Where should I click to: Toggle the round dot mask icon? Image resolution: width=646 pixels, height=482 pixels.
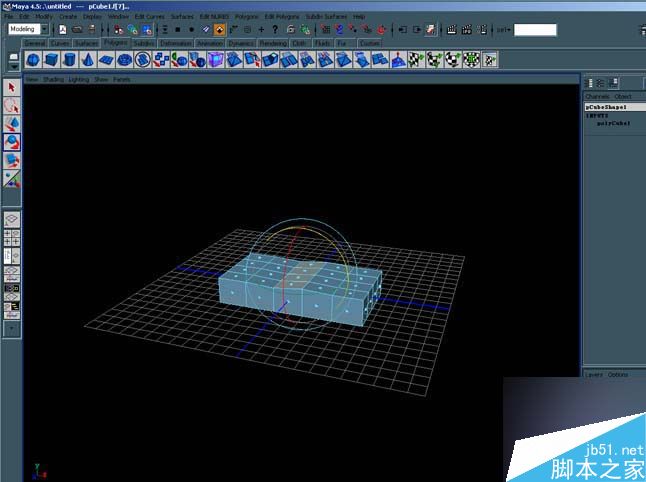(x=192, y=29)
